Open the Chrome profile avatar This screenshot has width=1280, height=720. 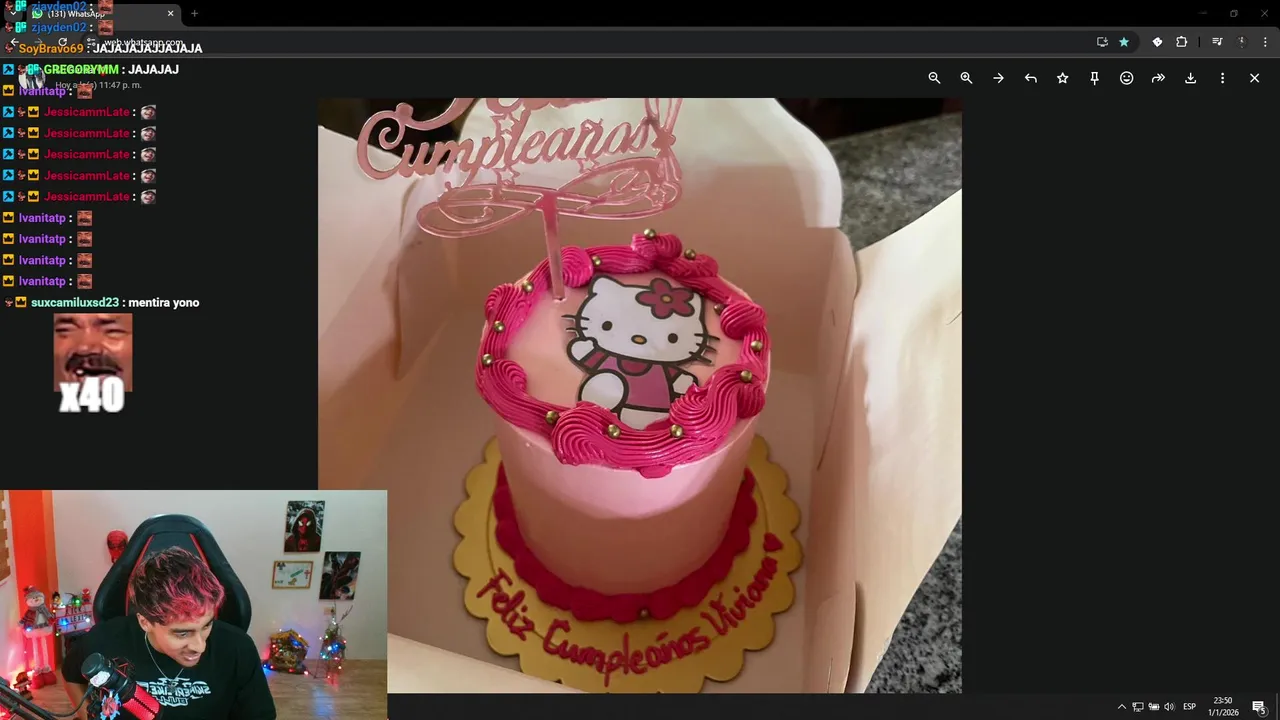pyautogui.click(x=1241, y=42)
